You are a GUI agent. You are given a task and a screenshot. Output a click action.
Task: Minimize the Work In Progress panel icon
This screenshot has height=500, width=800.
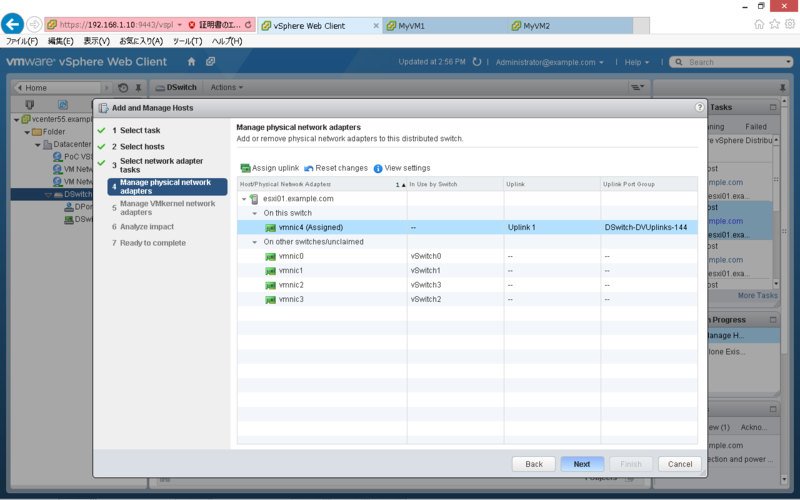pyautogui.click(x=773, y=320)
